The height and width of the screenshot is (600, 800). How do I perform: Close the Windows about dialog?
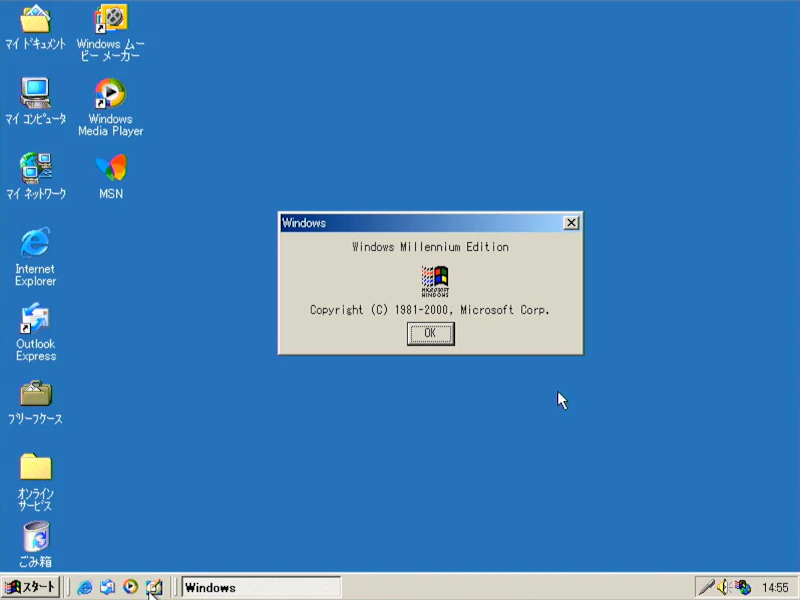571,223
